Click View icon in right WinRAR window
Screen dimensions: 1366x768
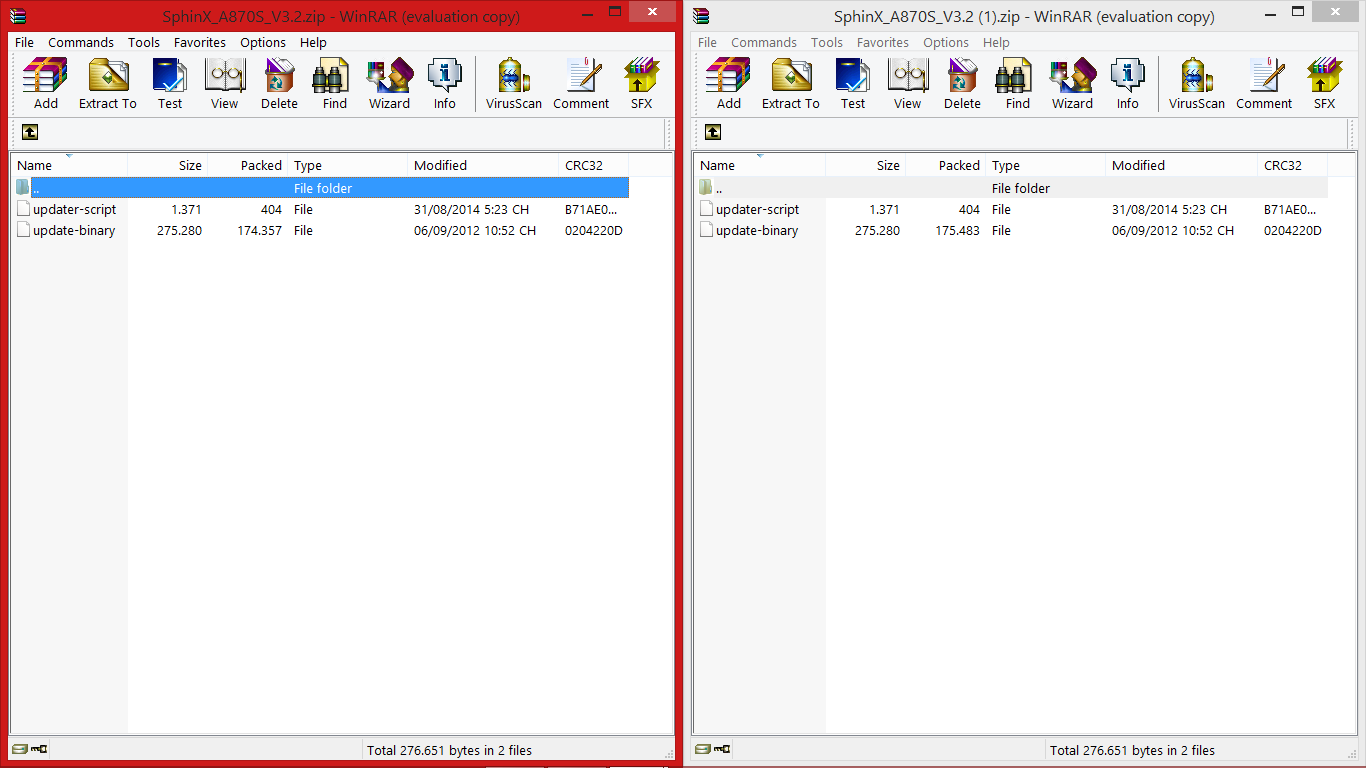(x=908, y=84)
